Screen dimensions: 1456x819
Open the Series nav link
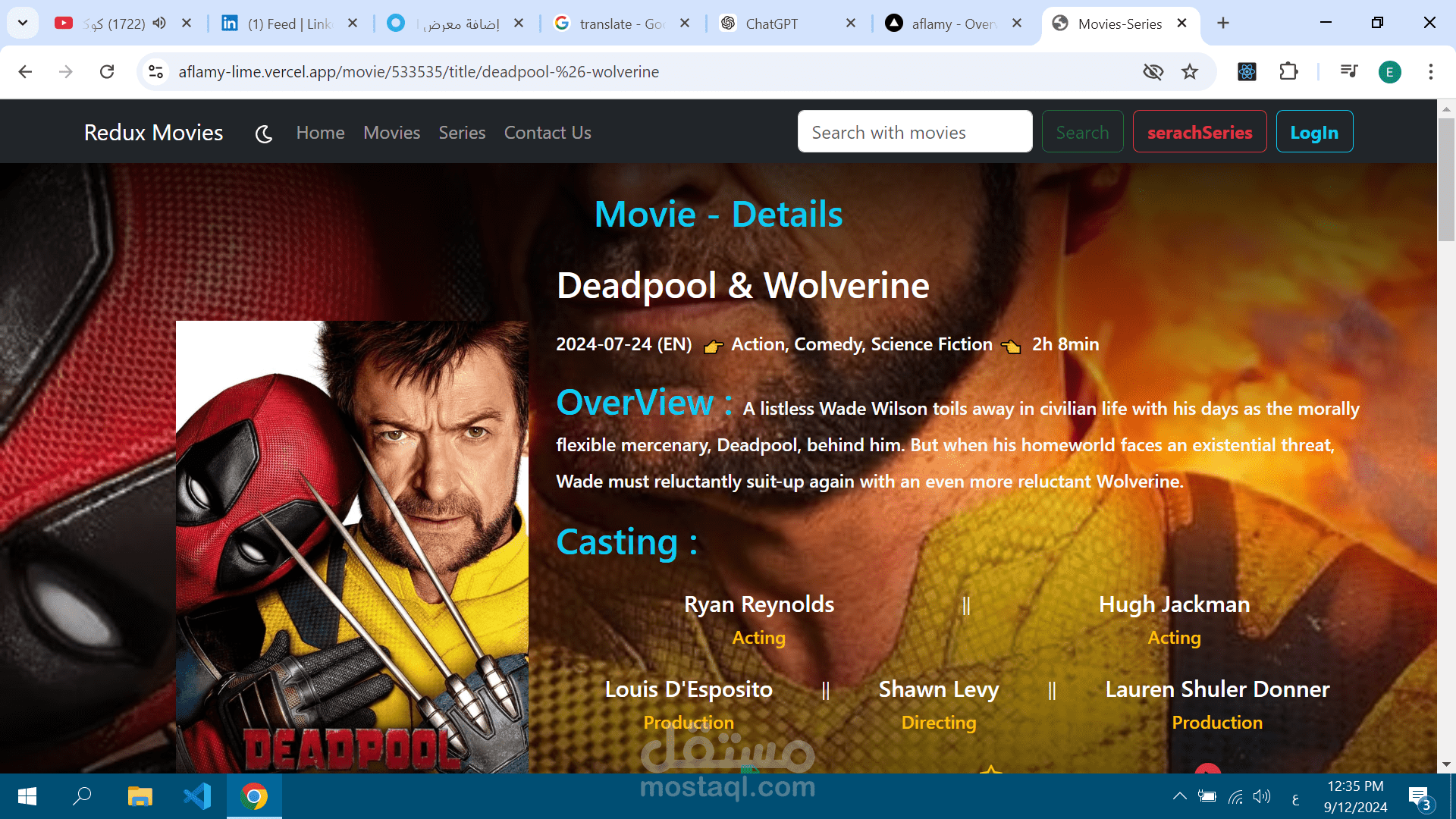tap(462, 133)
